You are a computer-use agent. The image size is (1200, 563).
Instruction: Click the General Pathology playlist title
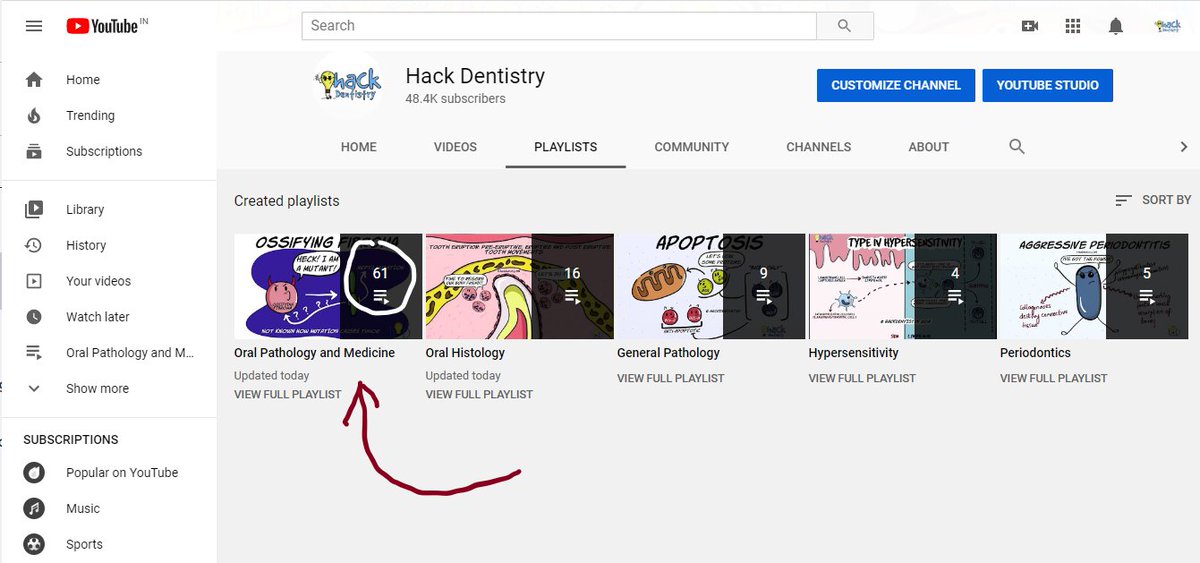pos(668,353)
